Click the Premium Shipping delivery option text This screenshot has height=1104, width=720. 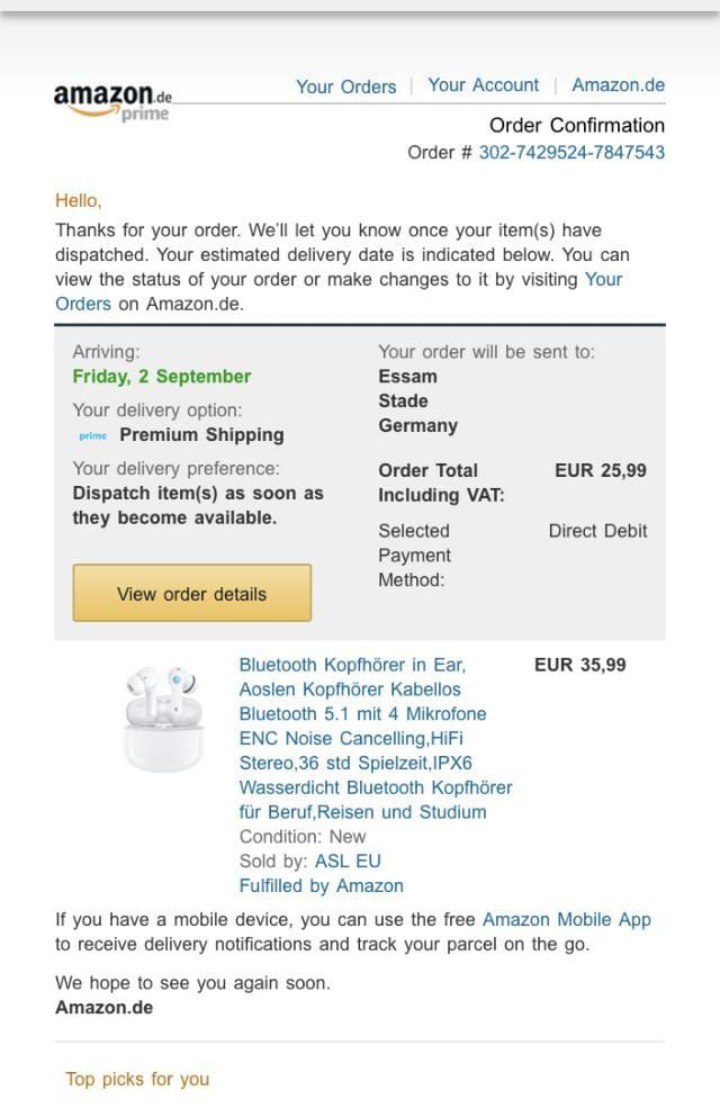pos(202,435)
